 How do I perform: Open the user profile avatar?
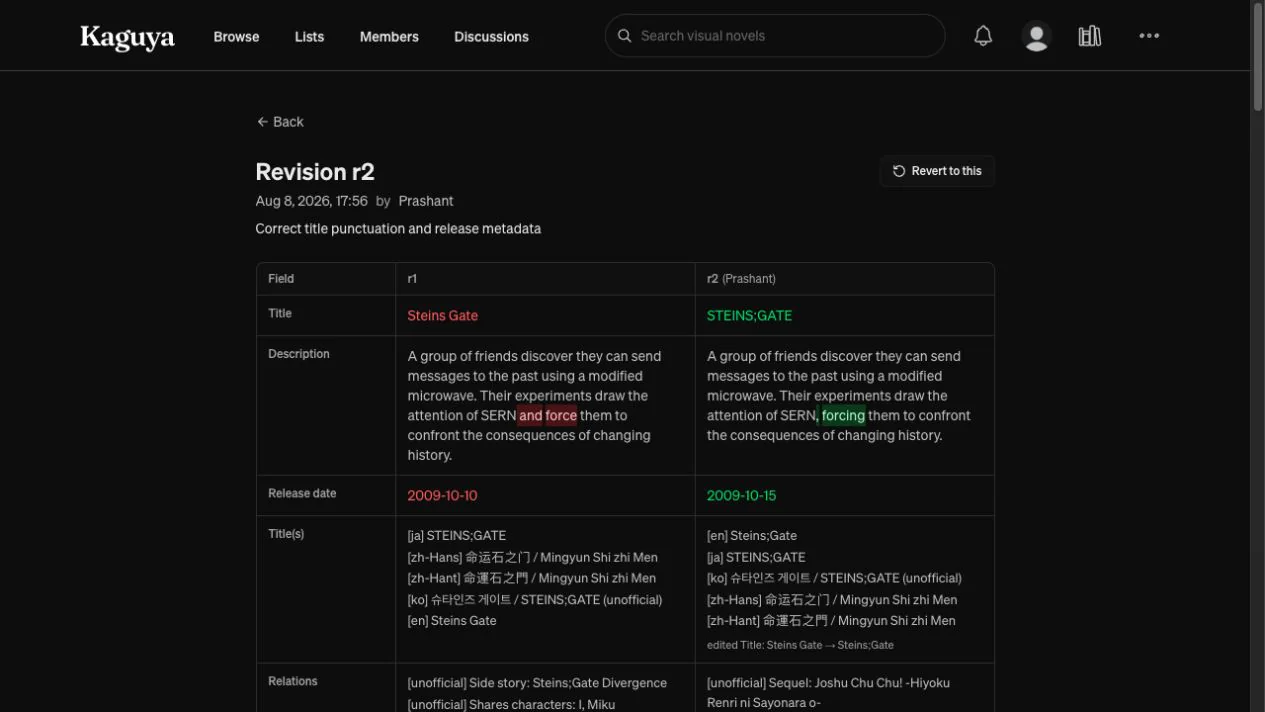(1036, 36)
